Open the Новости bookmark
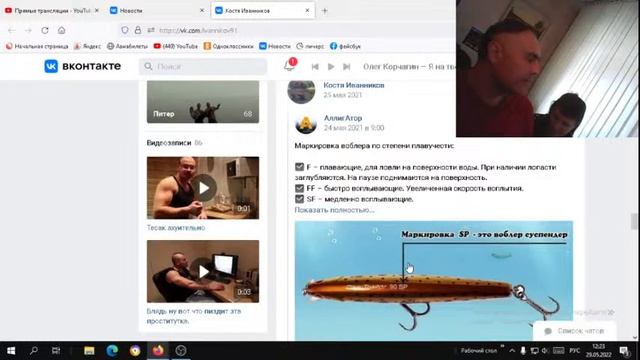 click(275, 46)
